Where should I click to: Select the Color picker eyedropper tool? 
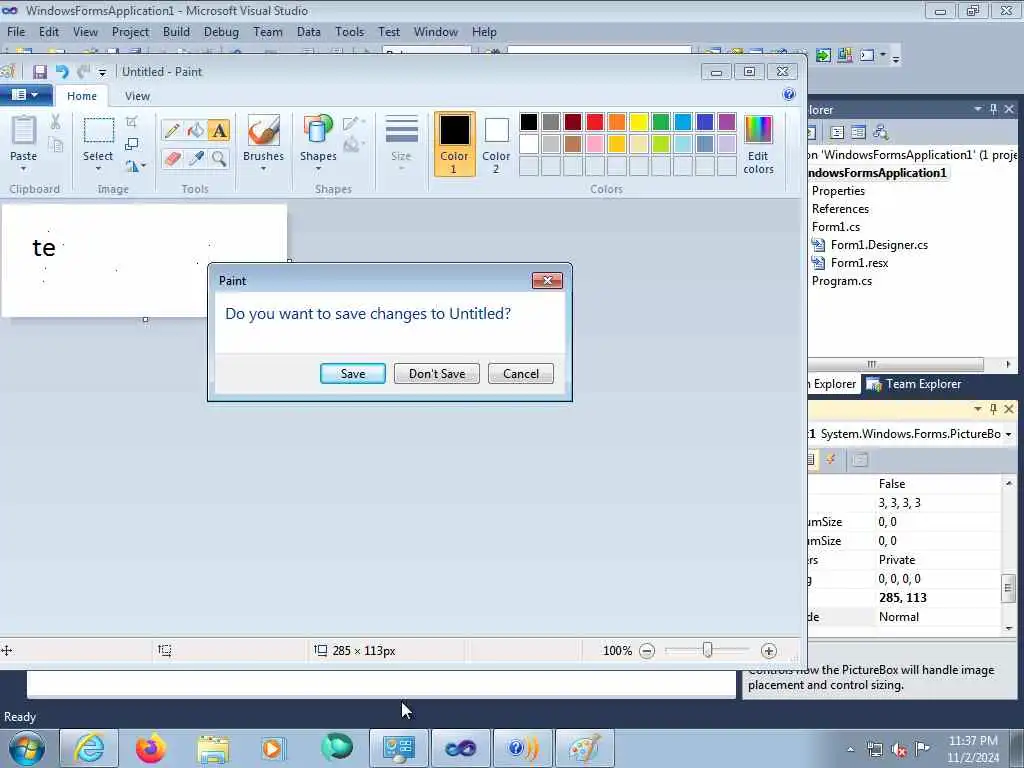click(196, 158)
